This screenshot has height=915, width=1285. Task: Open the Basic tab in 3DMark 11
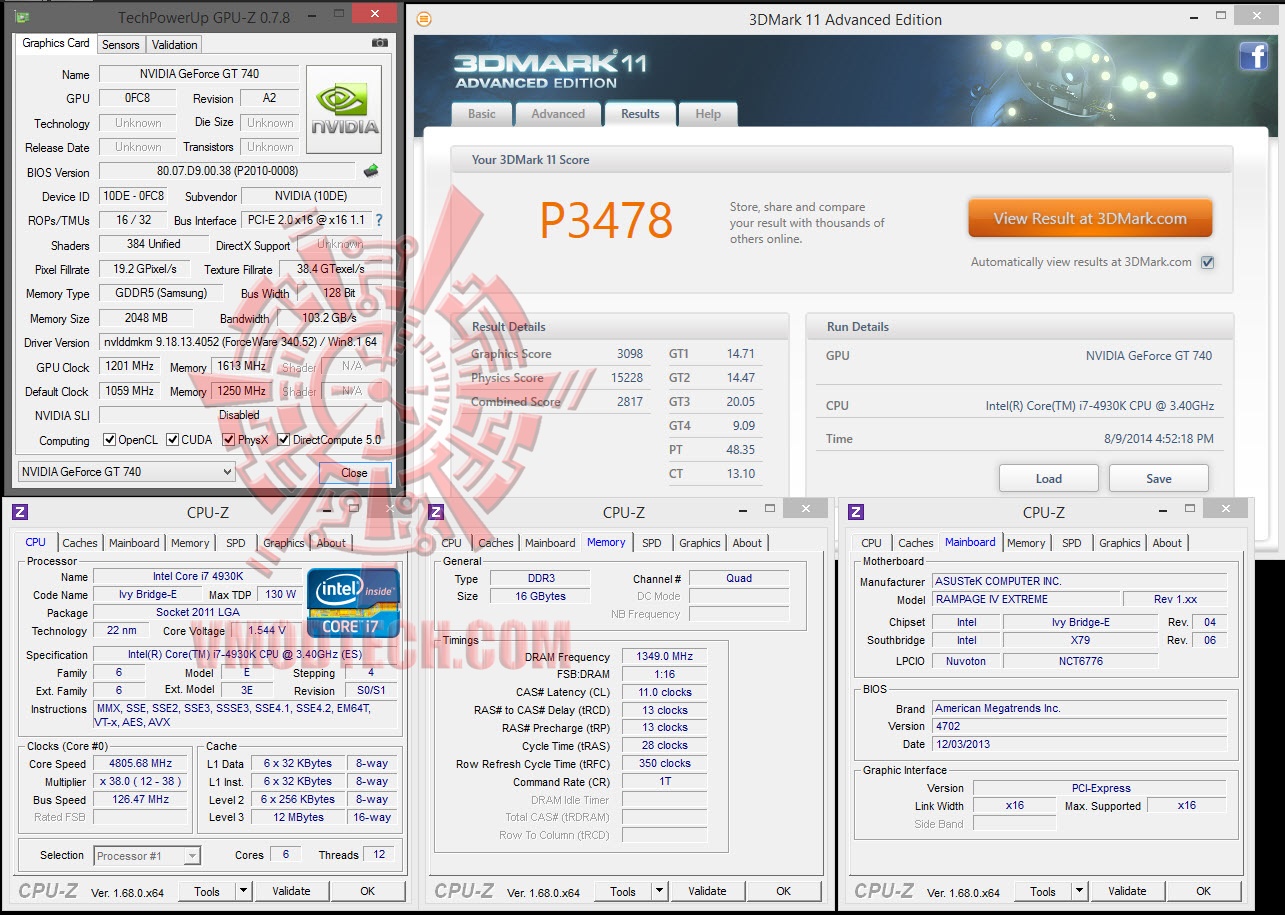tap(482, 114)
